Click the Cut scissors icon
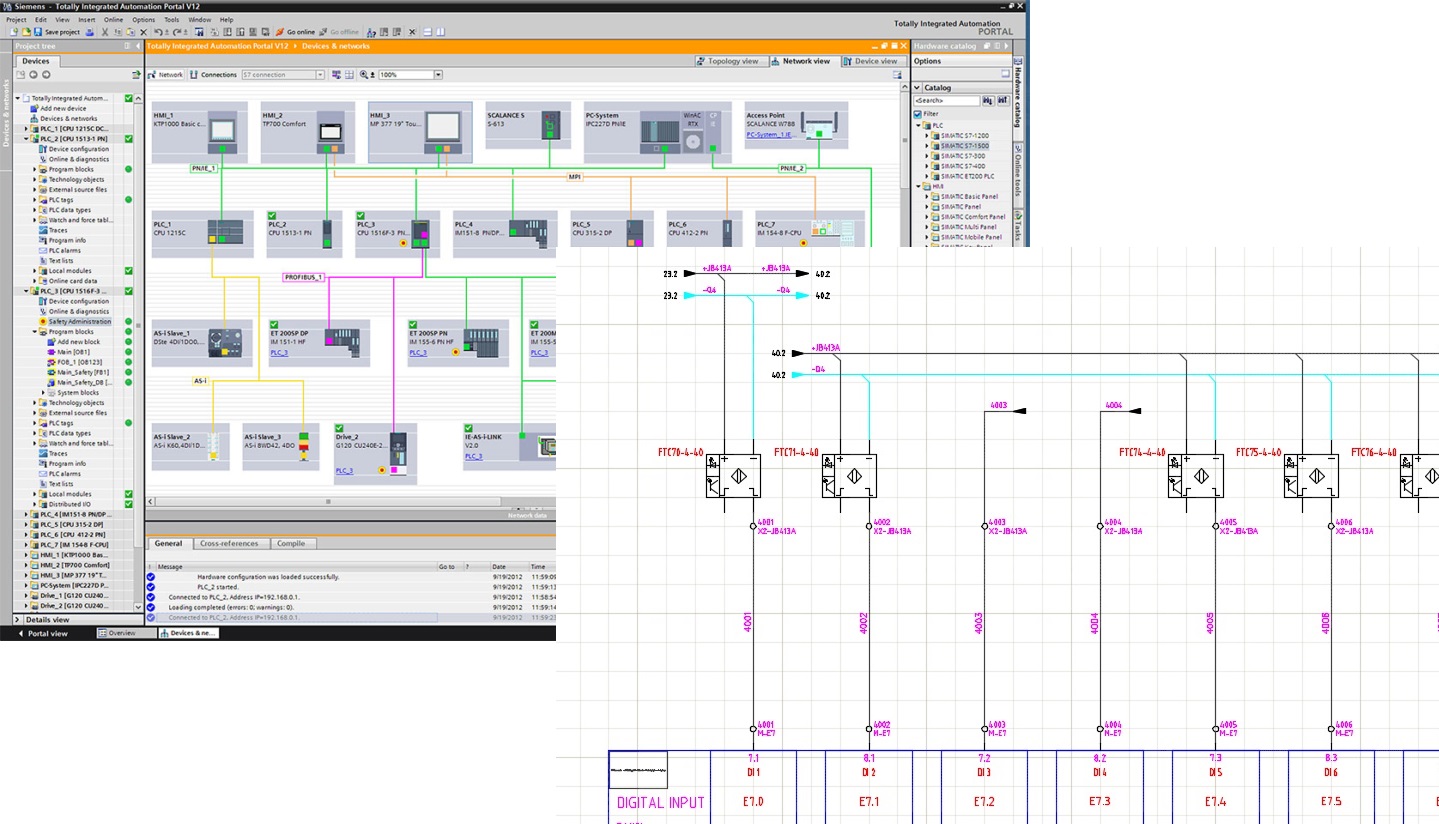The height and width of the screenshot is (824, 1439). tap(105, 32)
